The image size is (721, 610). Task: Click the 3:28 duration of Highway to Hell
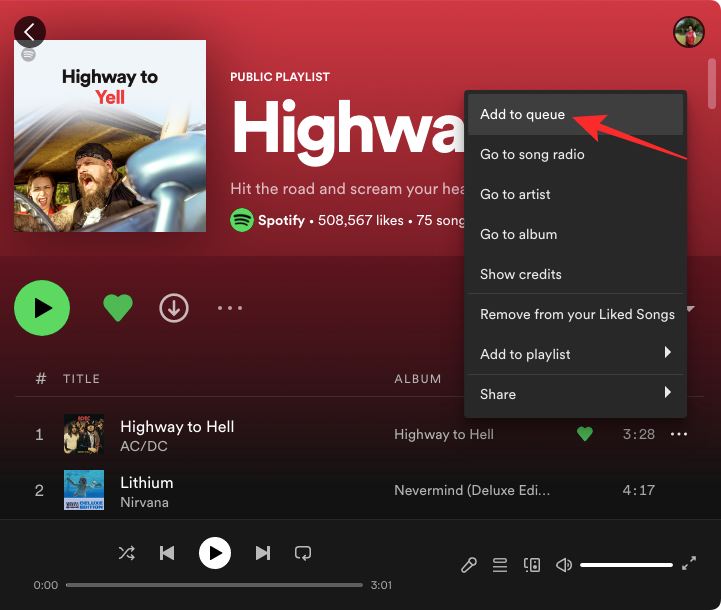(639, 434)
